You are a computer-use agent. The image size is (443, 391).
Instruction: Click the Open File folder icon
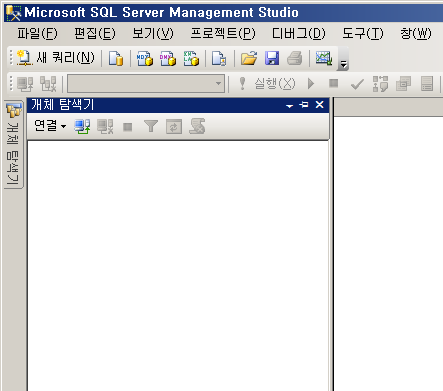click(x=249, y=58)
